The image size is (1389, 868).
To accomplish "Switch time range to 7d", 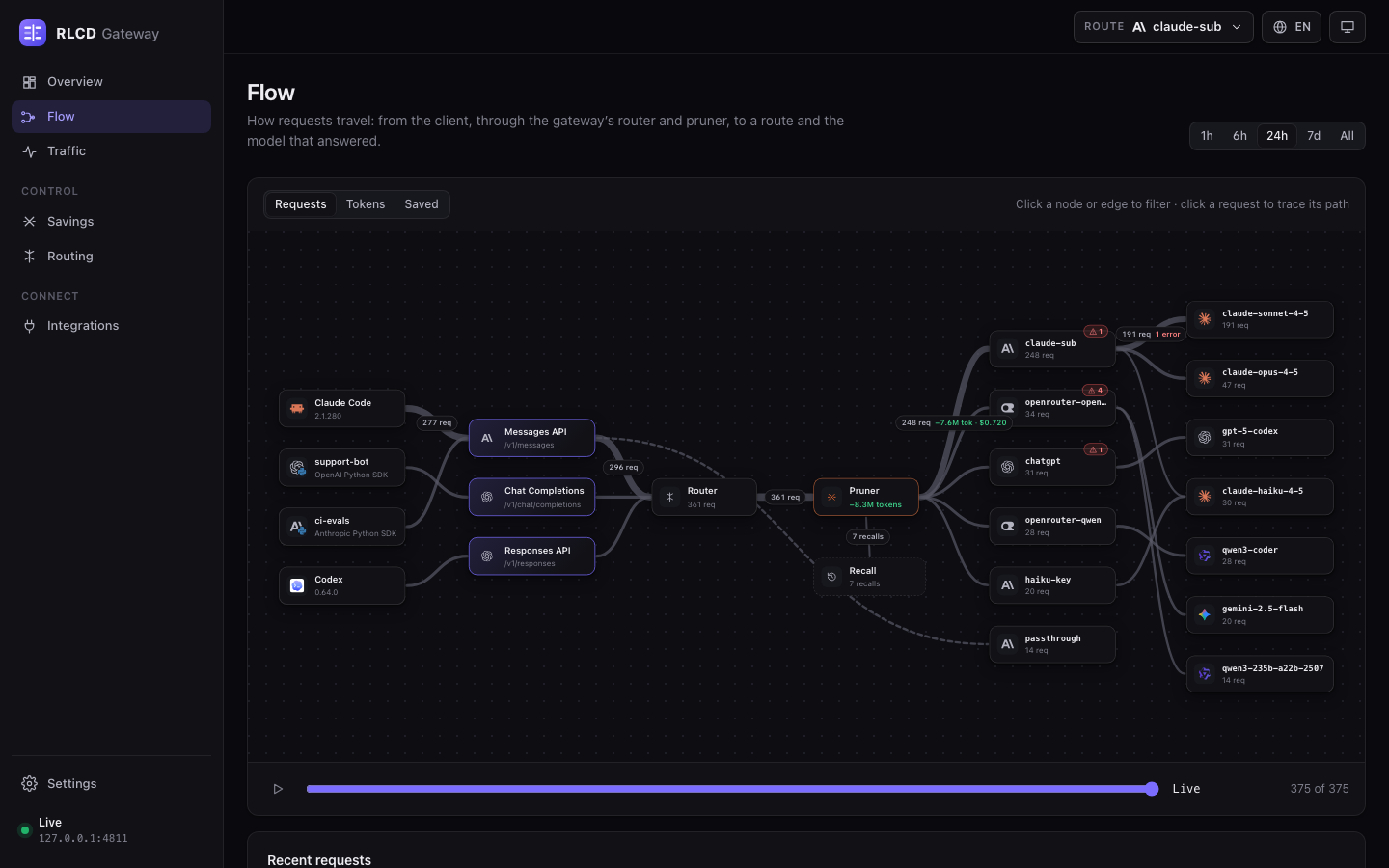I will 1314,136.
